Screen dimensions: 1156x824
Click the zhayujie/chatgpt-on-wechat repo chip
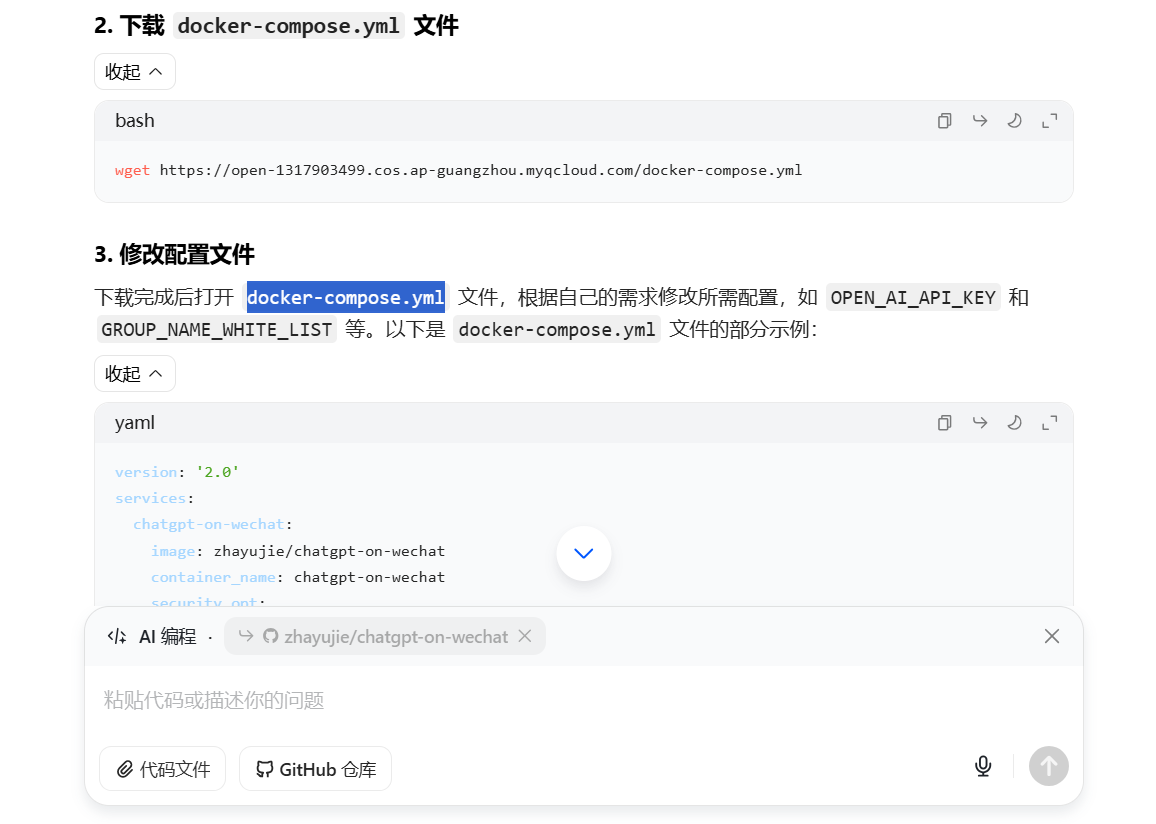[386, 636]
